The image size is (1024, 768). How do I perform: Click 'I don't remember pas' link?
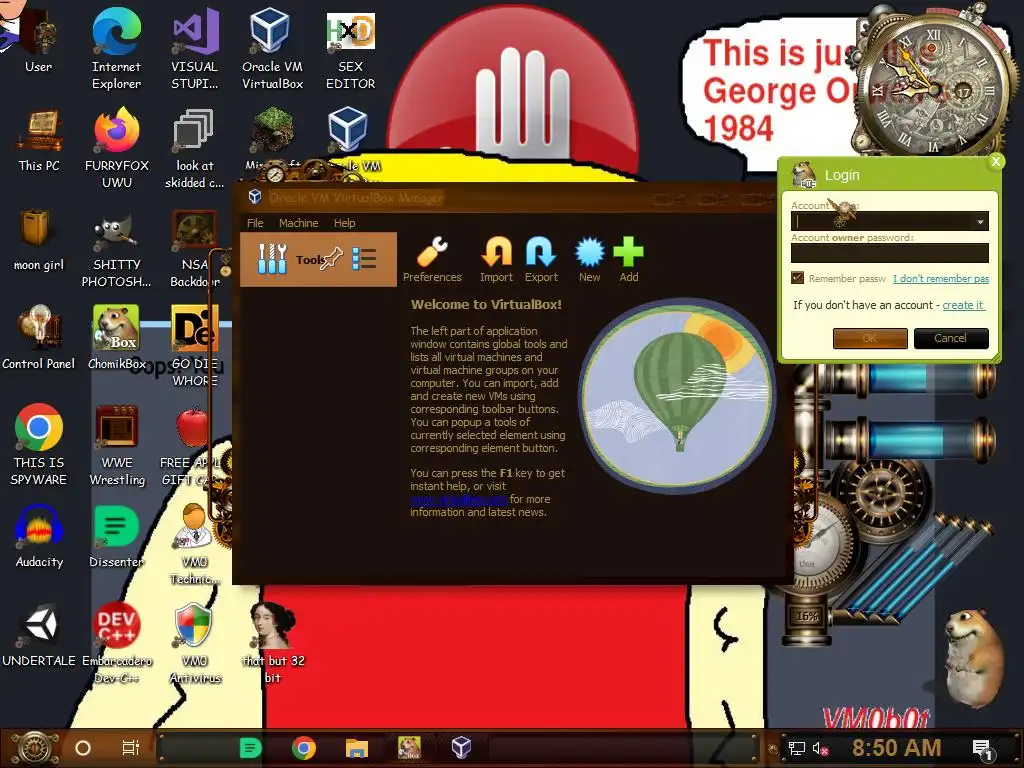click(941, 279)
